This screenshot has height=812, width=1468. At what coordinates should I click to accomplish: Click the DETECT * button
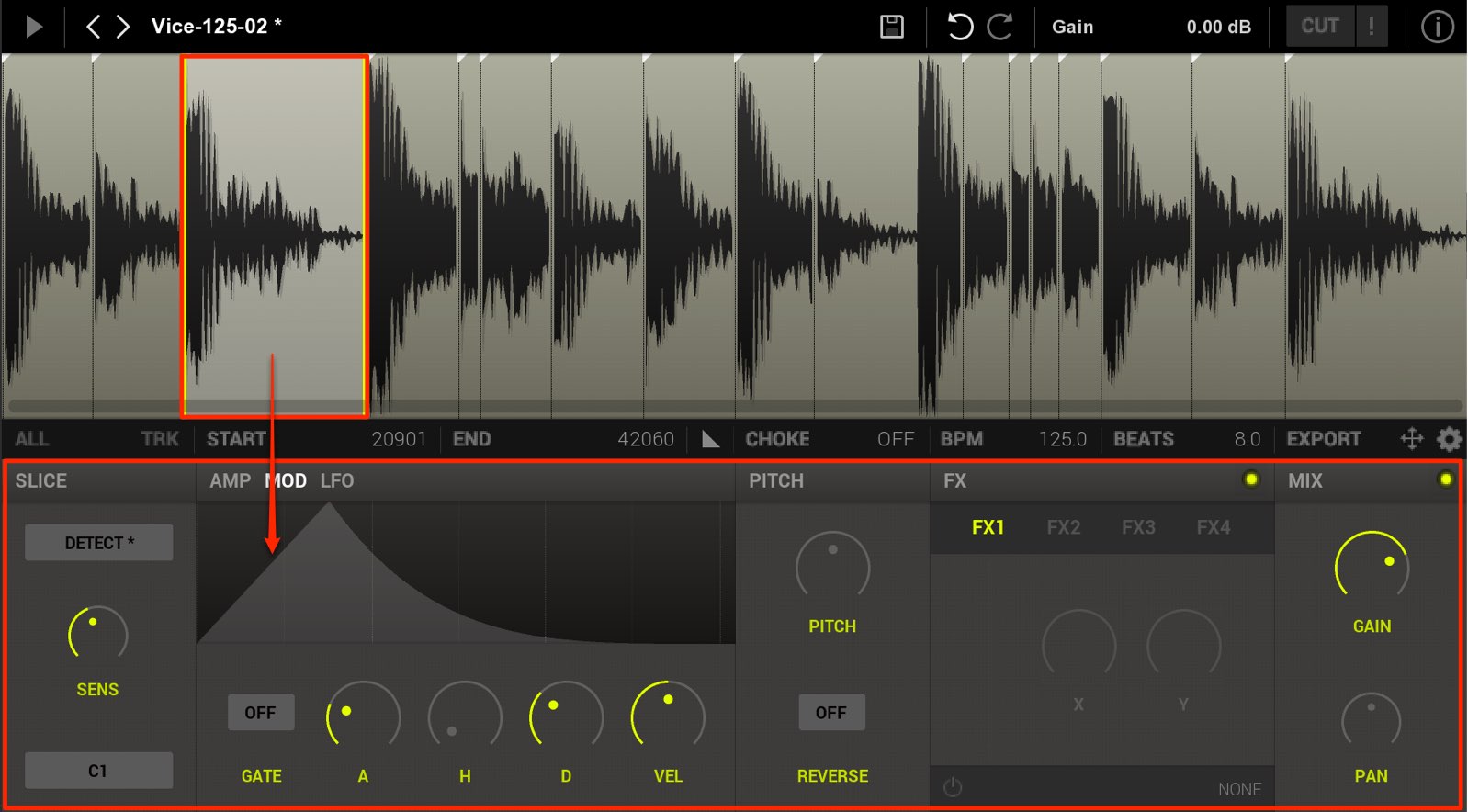click(x=98, y=543)
